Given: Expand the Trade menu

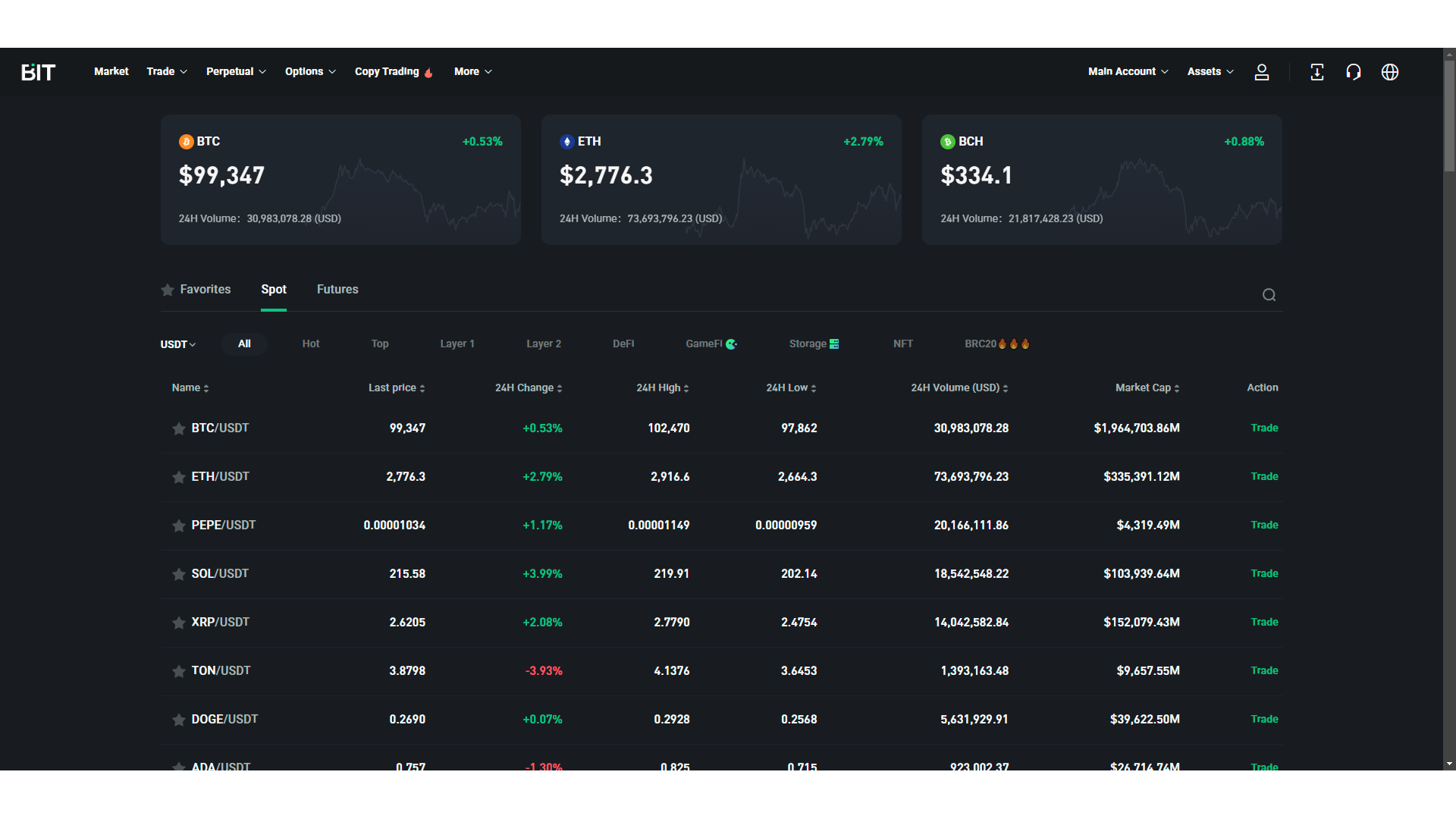Looking at the screenshot, I should (167, 71).
